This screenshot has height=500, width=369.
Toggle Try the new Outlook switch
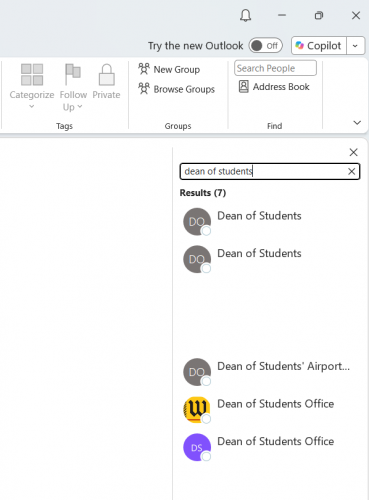coord(266,46)
